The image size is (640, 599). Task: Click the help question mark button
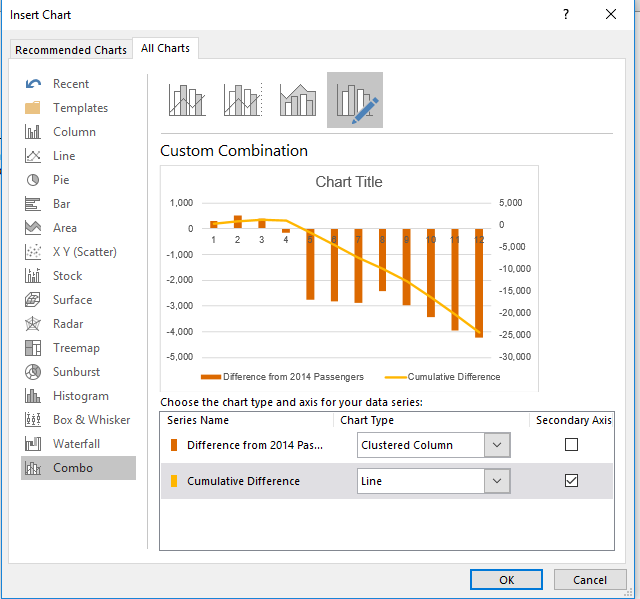(566, 14)
